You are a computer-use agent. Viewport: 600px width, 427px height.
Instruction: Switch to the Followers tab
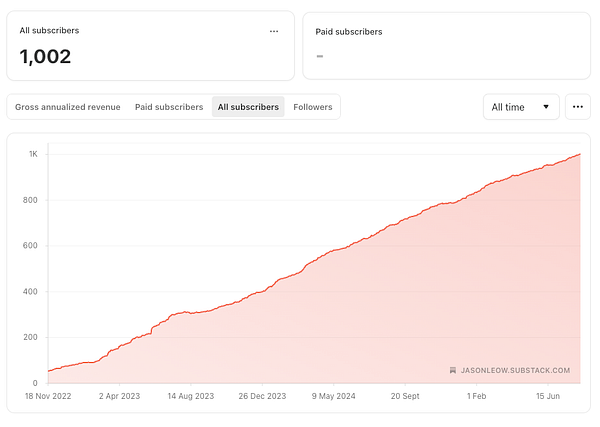pyautogui.click(x=313, y=107)
